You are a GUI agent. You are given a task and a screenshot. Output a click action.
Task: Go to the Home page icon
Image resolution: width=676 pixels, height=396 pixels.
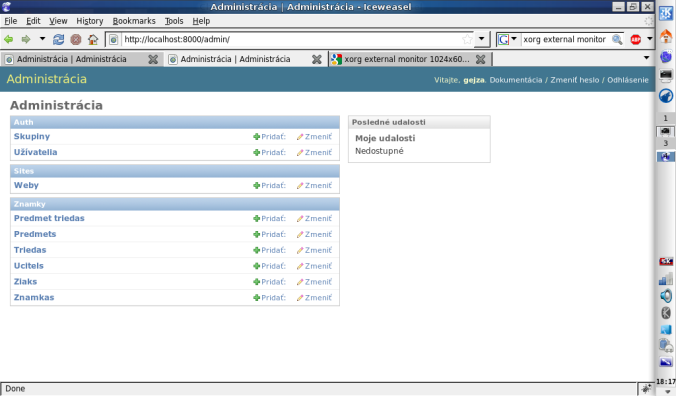[x=93, y=39]
